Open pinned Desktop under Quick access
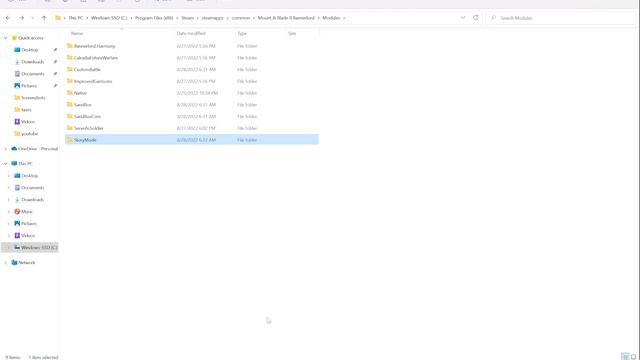Screen dimensions: 640x360 [x=29, y=50]
